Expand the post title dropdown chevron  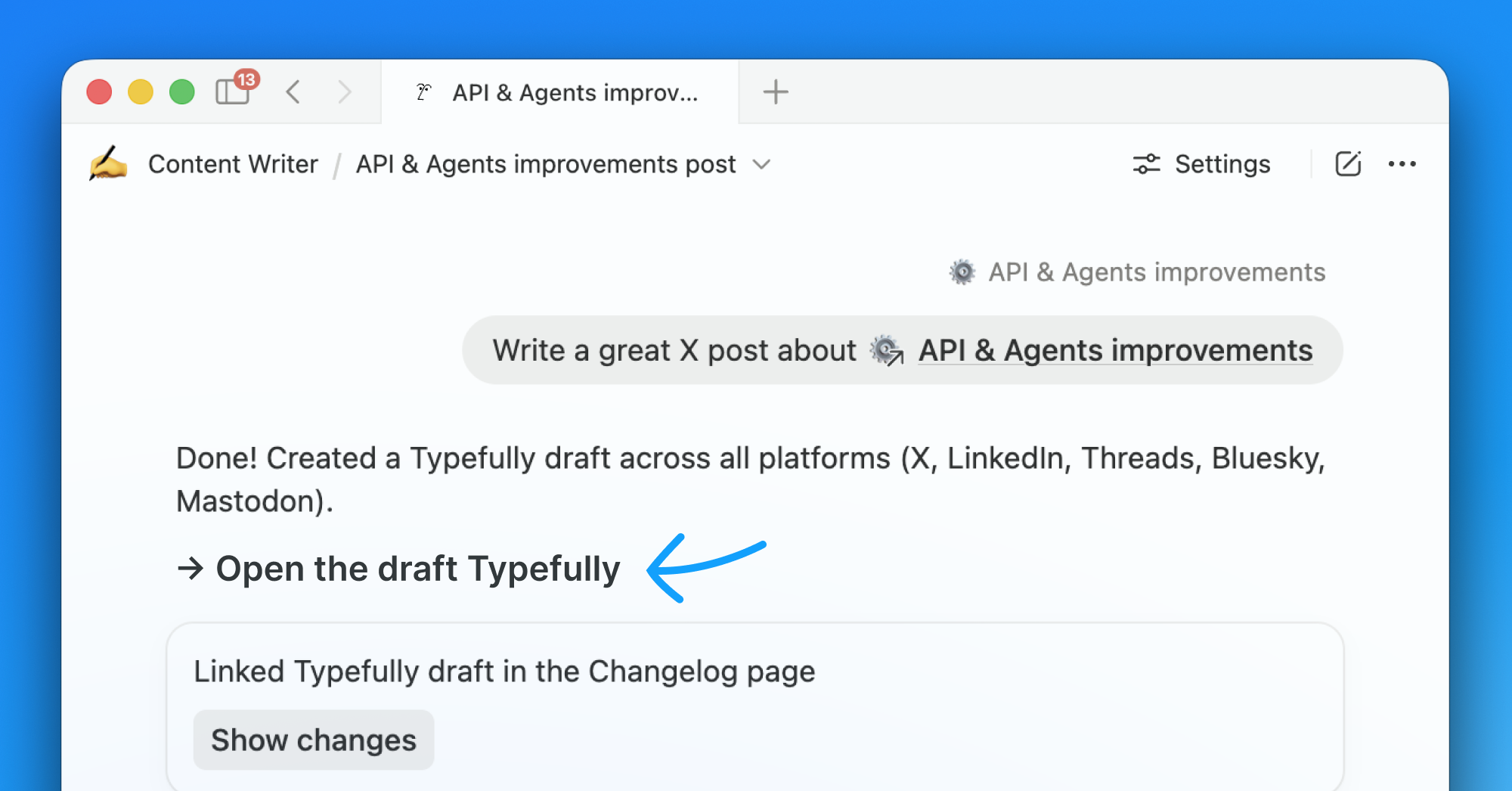pyautogui.click(x=762, y=164)
